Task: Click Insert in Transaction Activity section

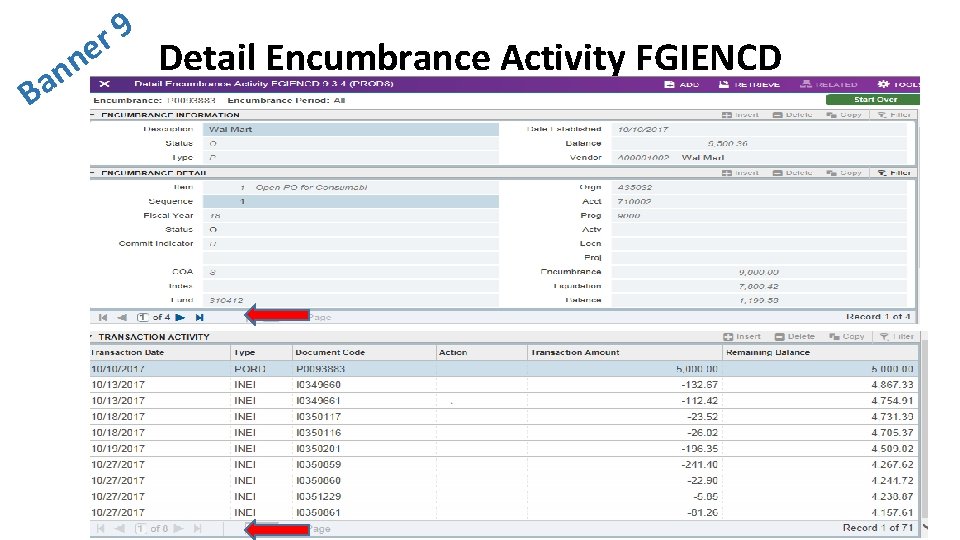Action: click(742, 337)
